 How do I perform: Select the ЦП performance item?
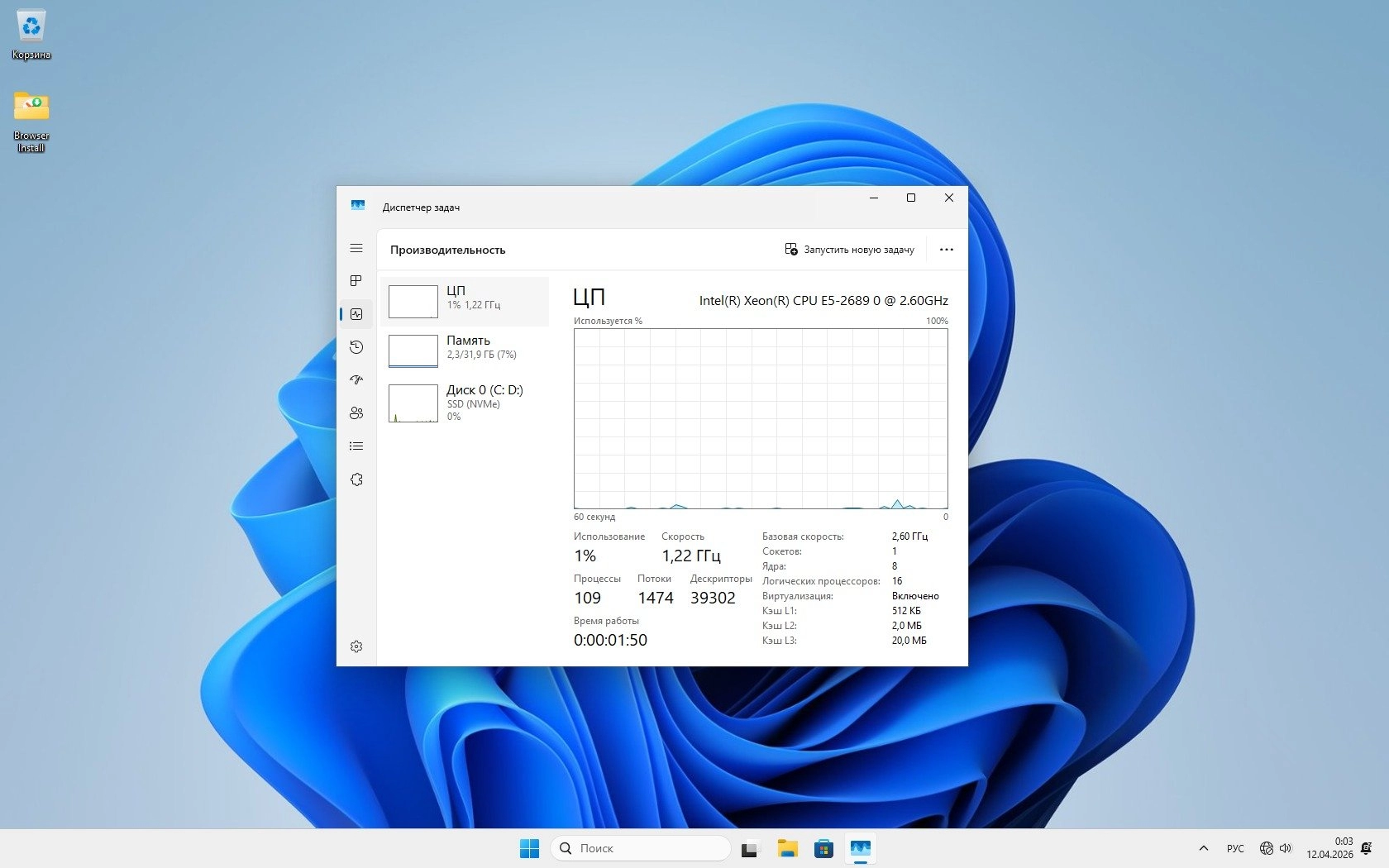pyautogui.click(x=465, y=302)
